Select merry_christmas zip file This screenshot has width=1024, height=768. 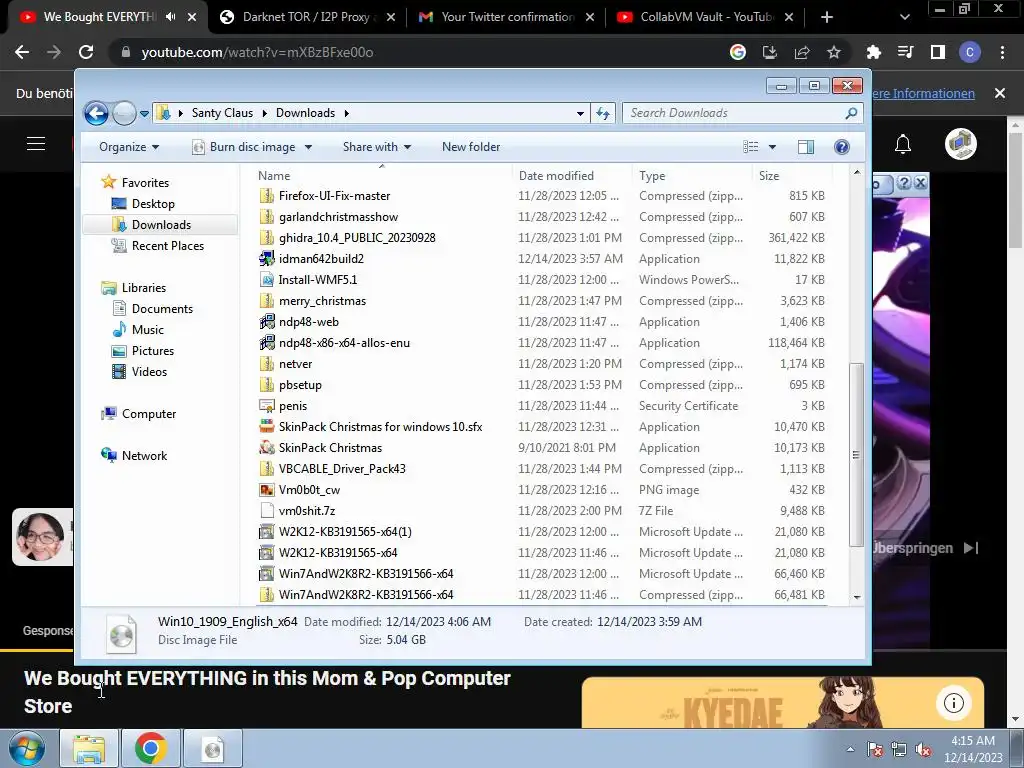pos(322,301)
